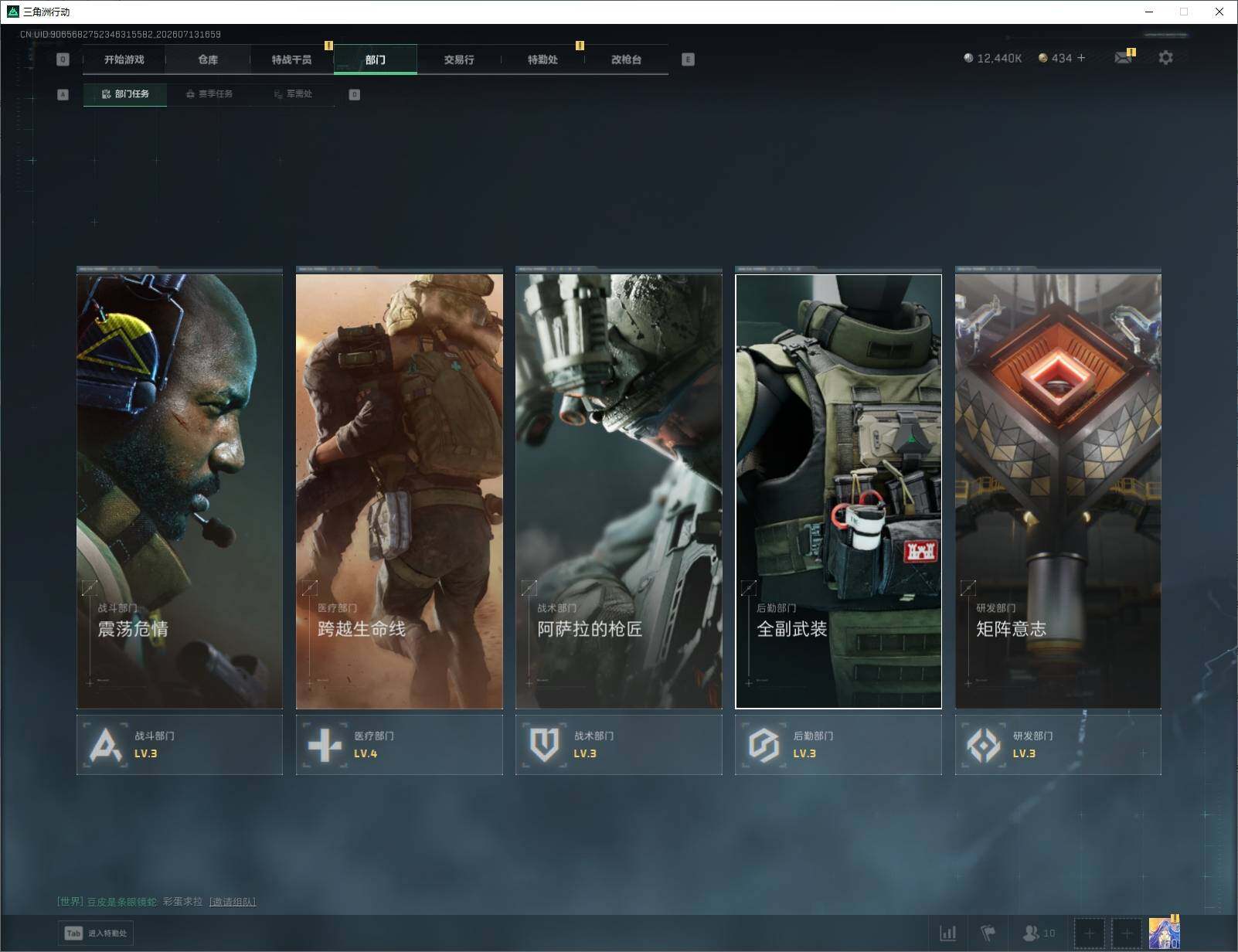Viewport: 1238px width, 952px height.
Task: Open the 阿萨拉的枪匠 tactical department card
Action: click(x=618, y=491)
